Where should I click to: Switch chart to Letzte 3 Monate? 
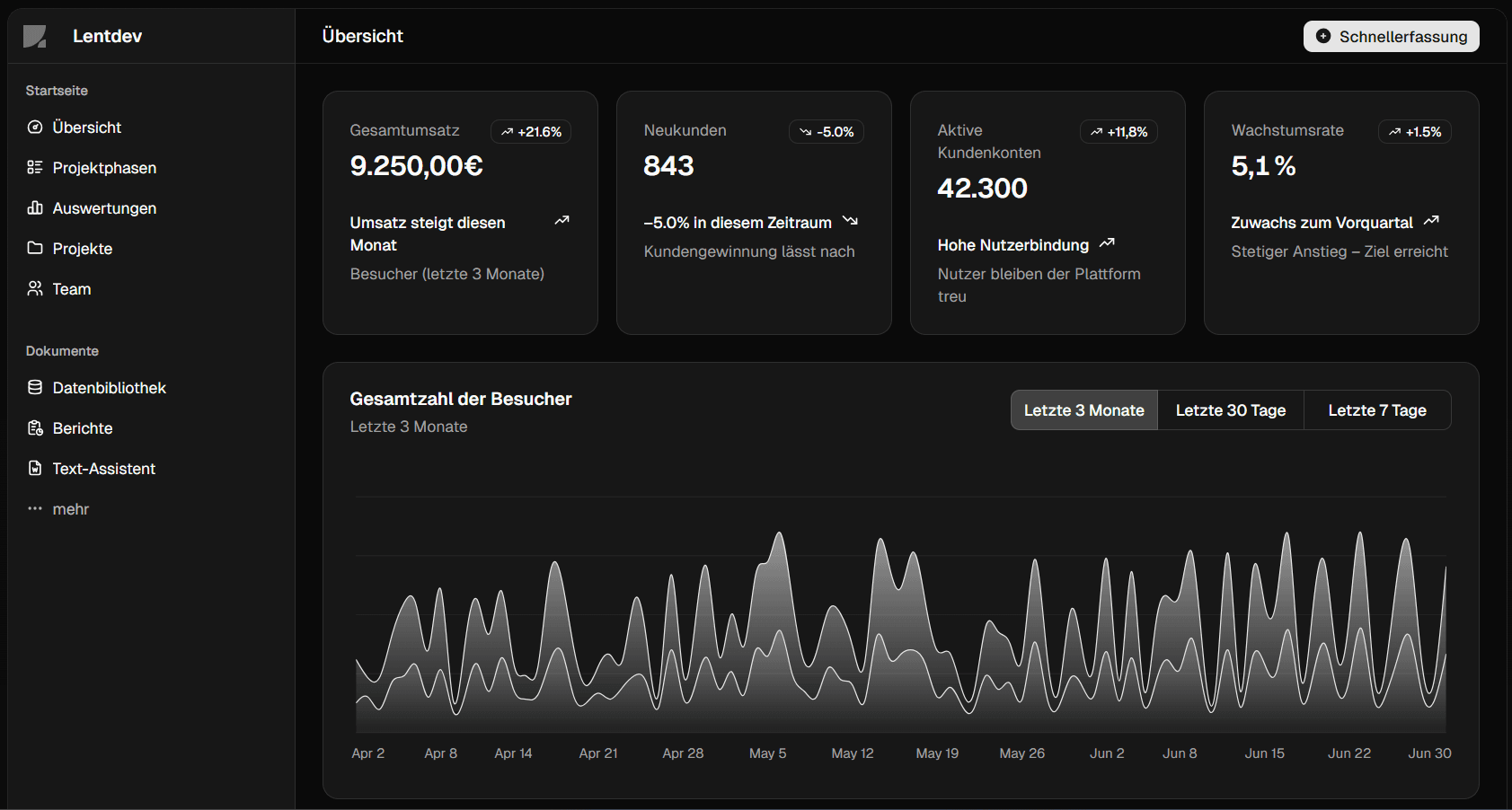click(x=1083, y=410)
